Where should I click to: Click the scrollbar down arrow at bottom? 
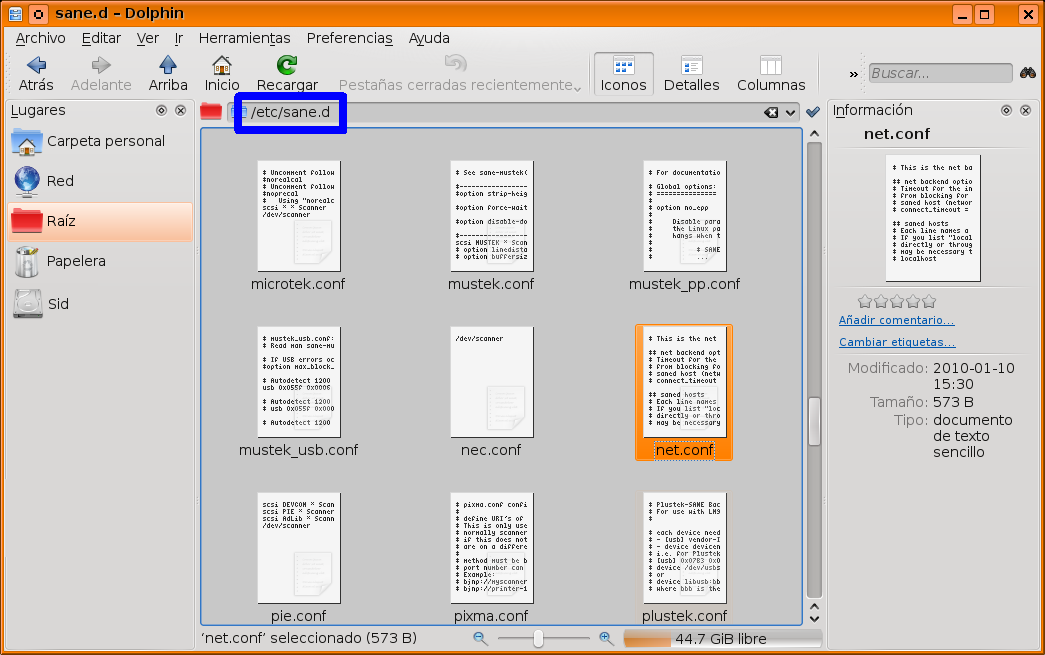point(814,619)
